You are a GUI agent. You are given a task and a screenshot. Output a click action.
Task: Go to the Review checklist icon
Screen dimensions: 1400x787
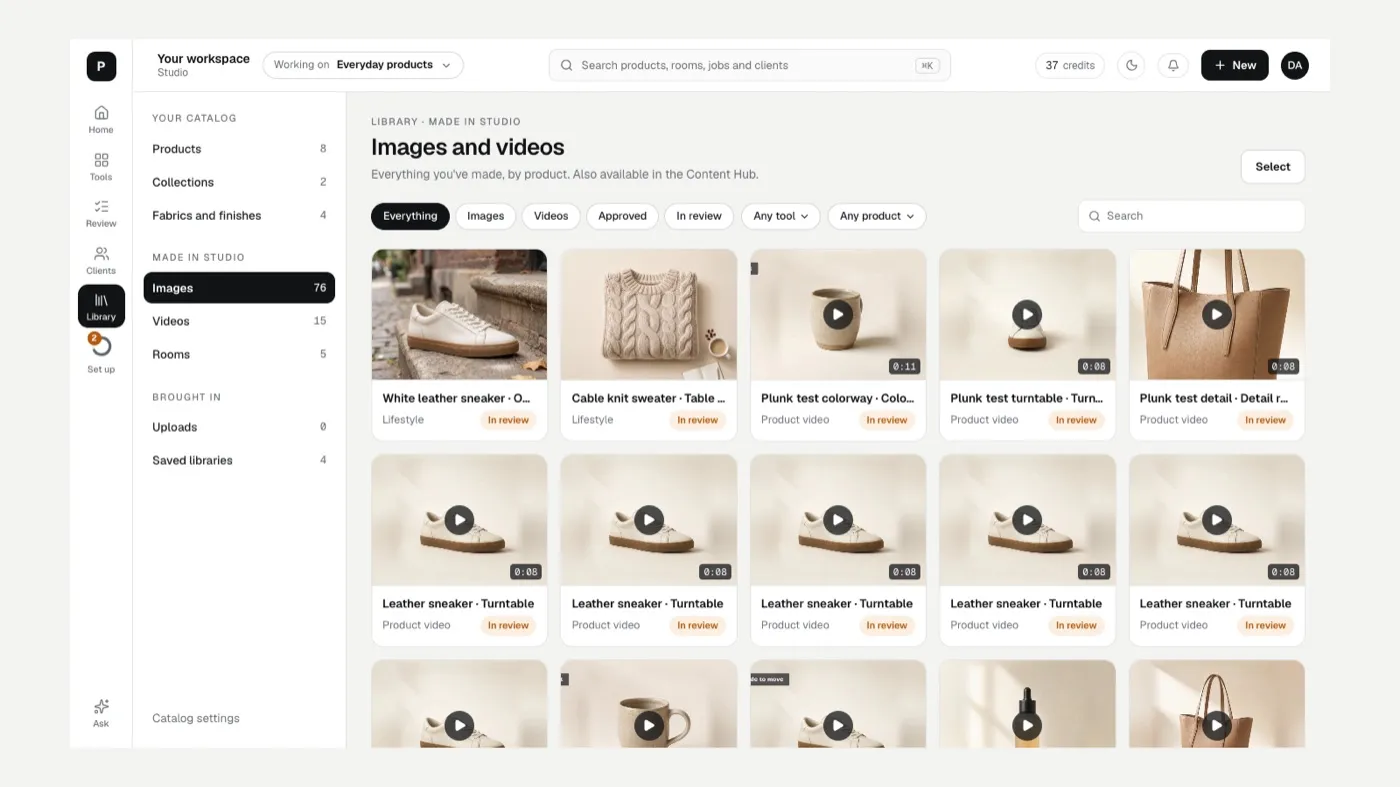click(101, 213)
